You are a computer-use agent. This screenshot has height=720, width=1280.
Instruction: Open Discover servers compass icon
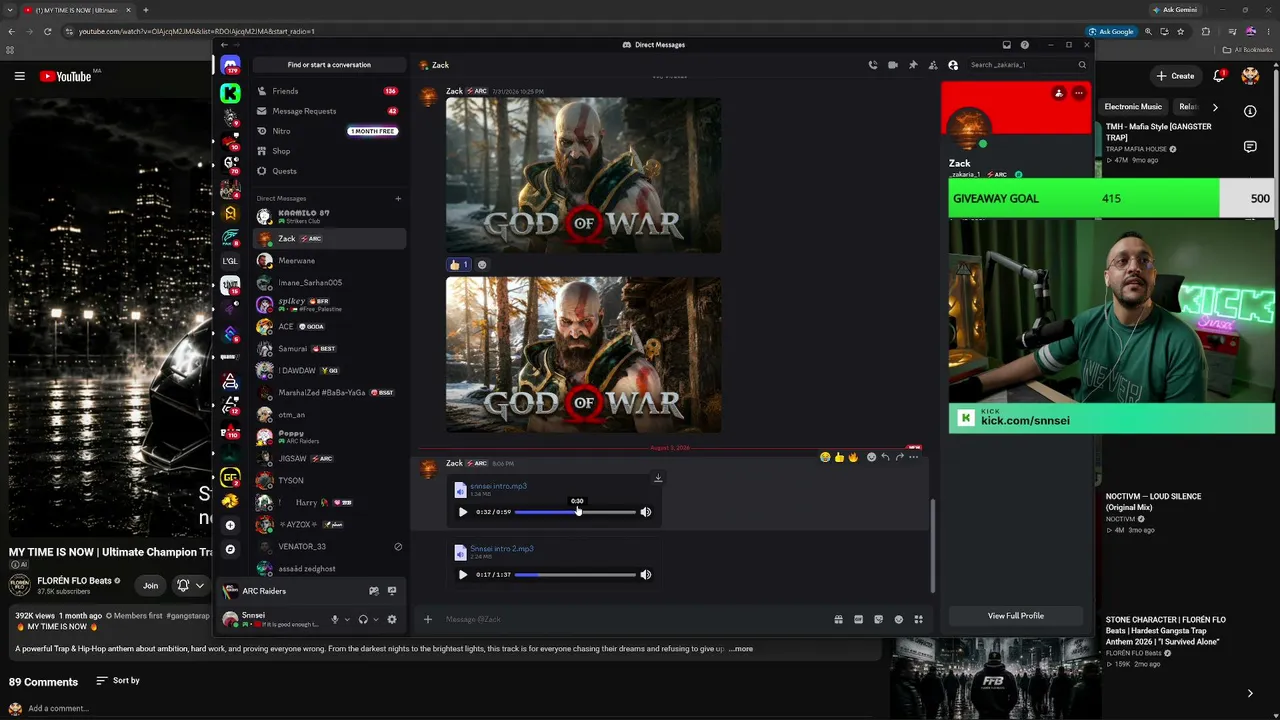pyautogui.click(x=230, y=549)
